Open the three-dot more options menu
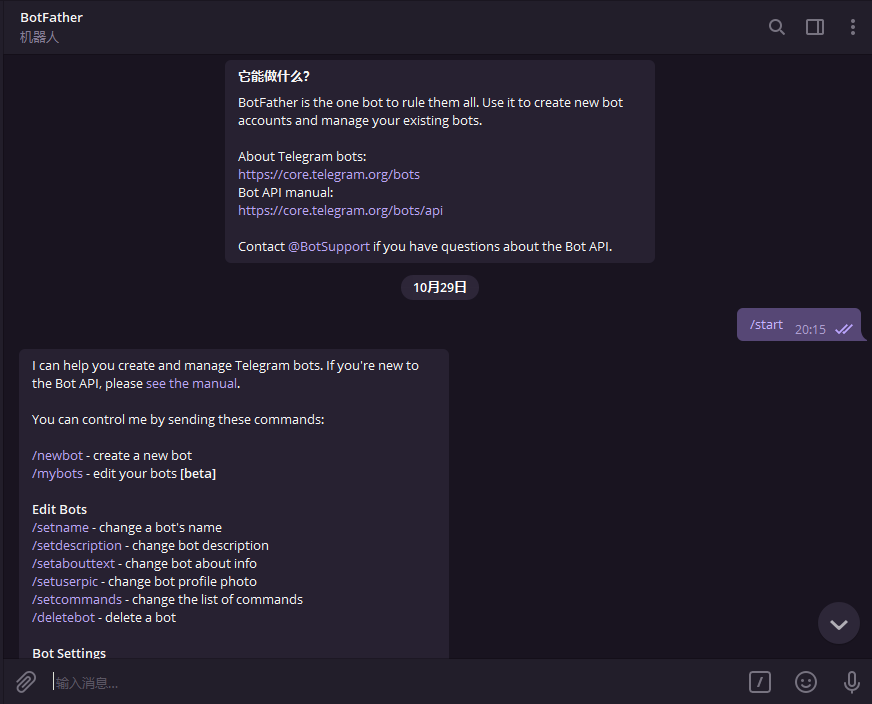The height and width of the screenshot is (704, 872). [x=853, y=27]
